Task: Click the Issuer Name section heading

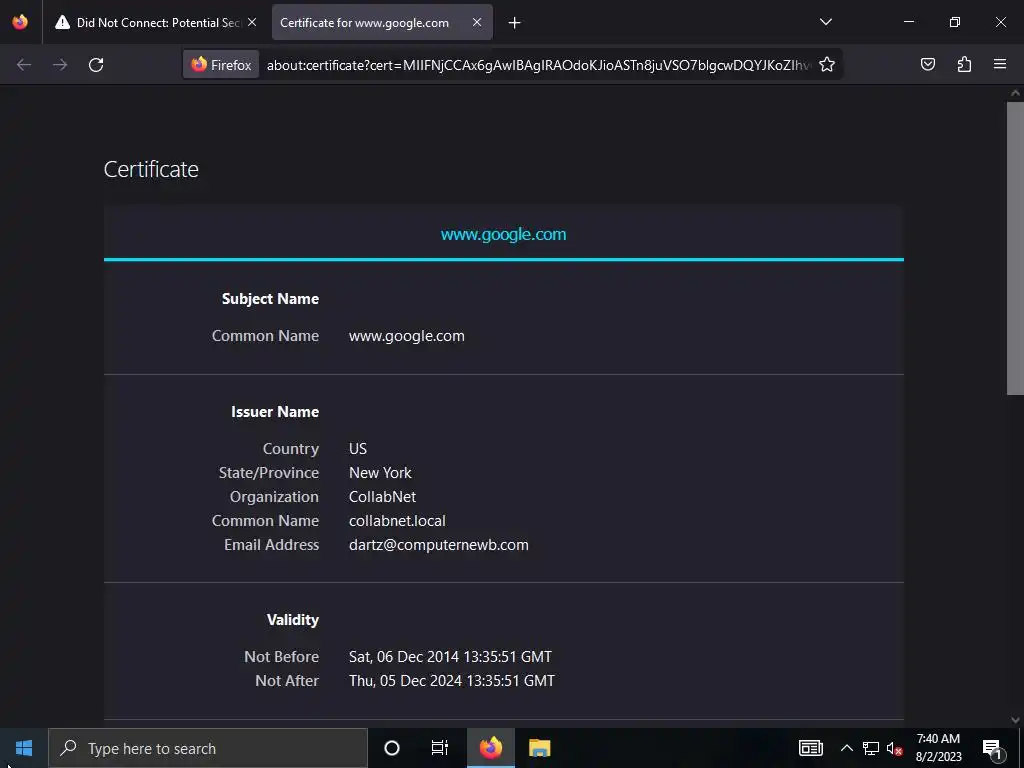Action: [275, 412]
